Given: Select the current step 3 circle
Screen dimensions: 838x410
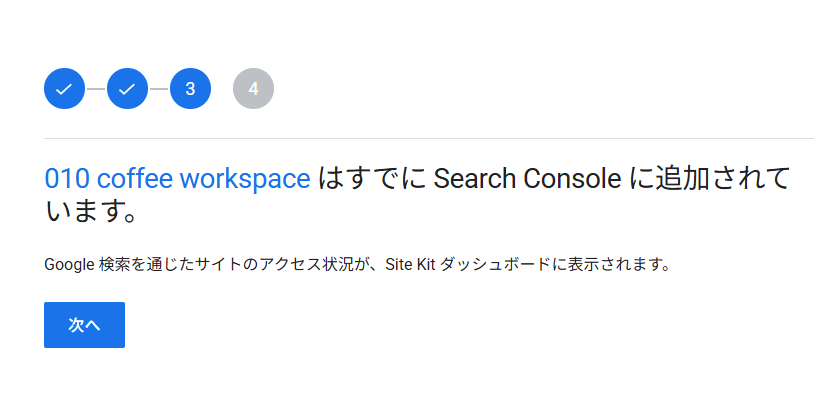Looking at the screenshot, I should pyautogui.click(x=190, y=89).
